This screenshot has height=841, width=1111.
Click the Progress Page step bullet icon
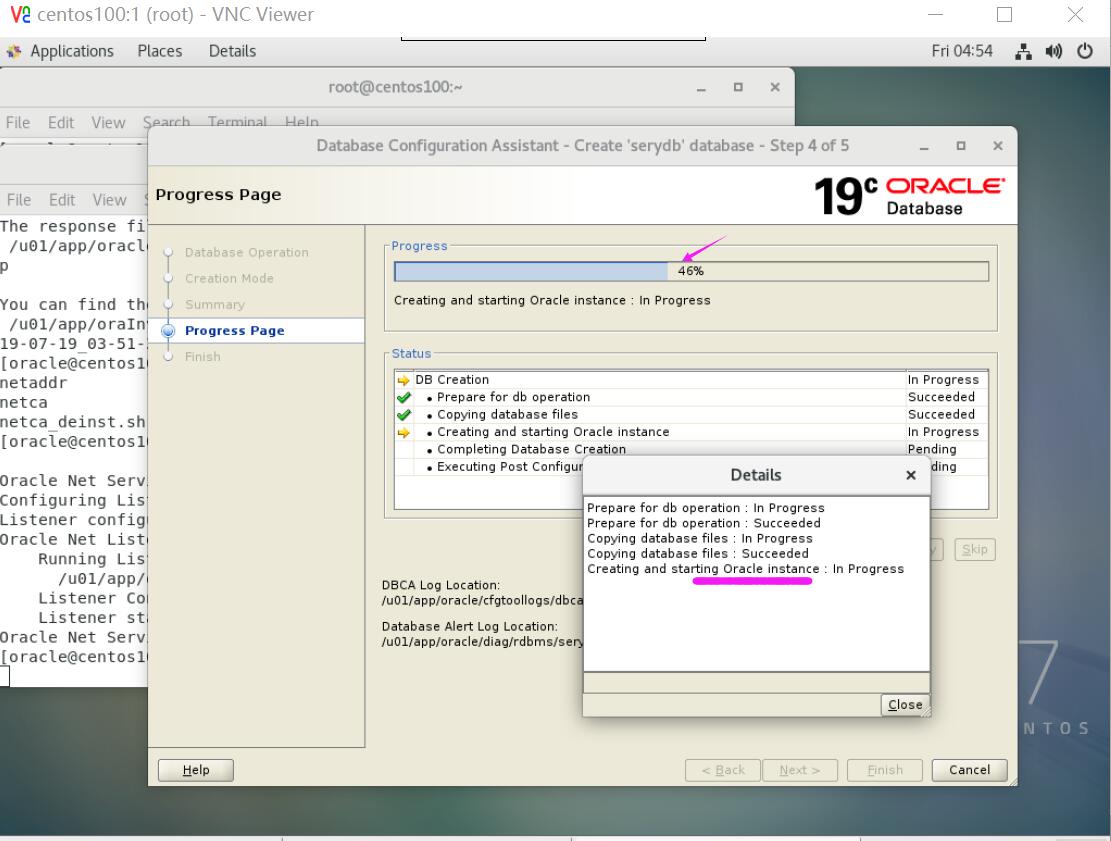(x=168, y=331)
